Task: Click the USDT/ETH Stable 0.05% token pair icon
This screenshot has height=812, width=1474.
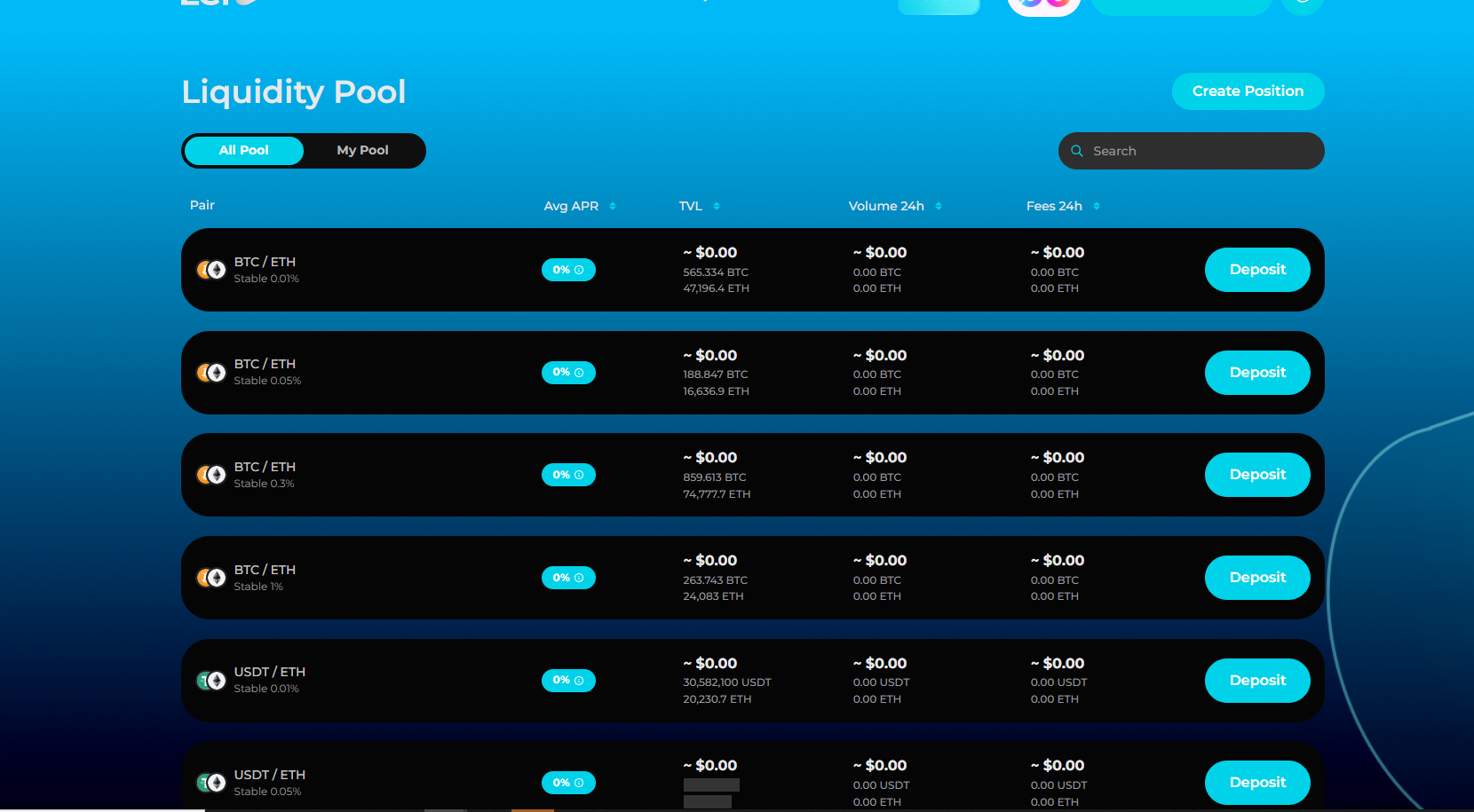Action: [x=211, y=783]
